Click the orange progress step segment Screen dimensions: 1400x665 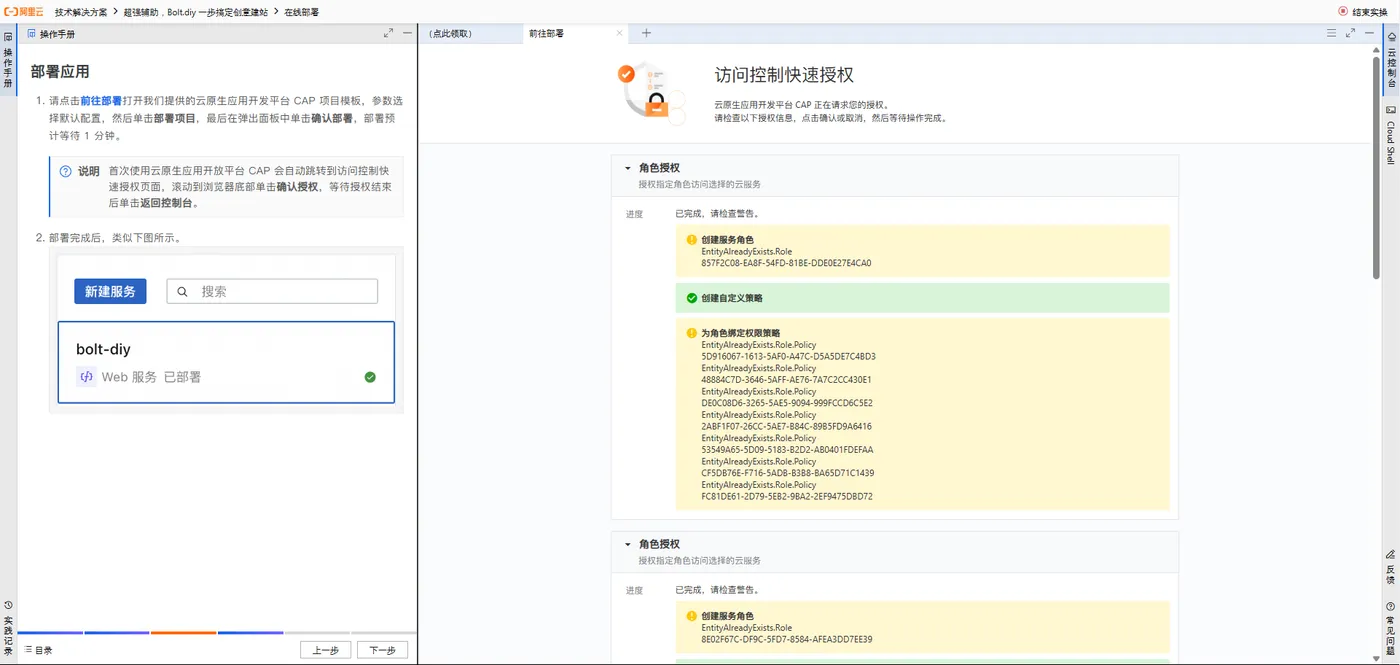coord(183,633)
